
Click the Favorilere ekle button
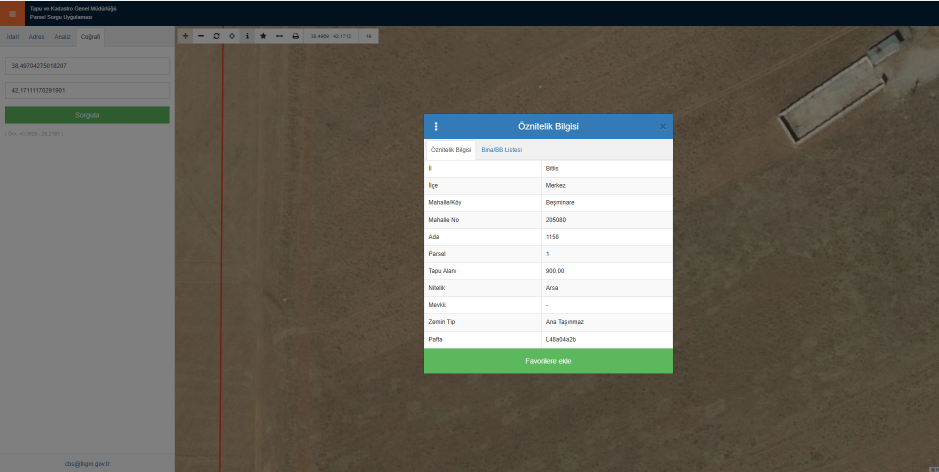click(549, 361)
